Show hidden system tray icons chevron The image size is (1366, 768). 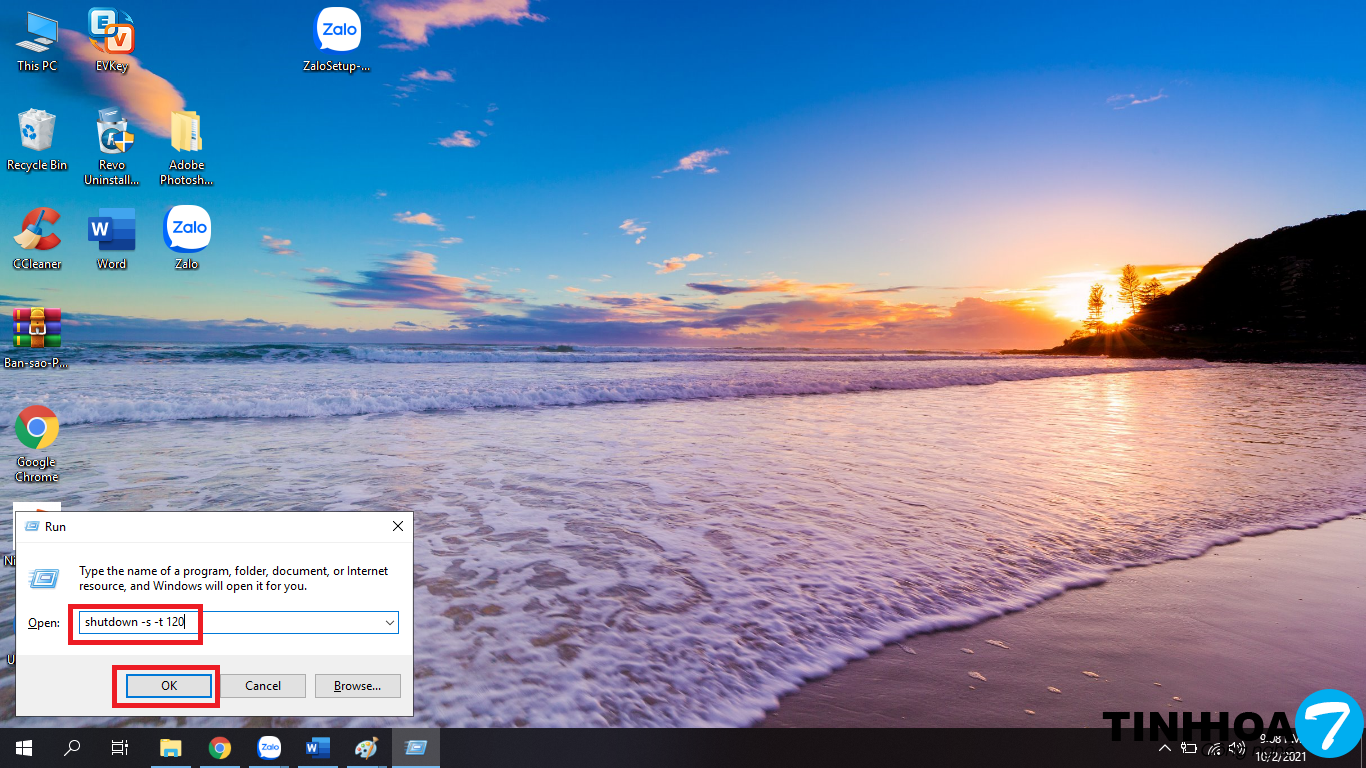pos(1164,748)
